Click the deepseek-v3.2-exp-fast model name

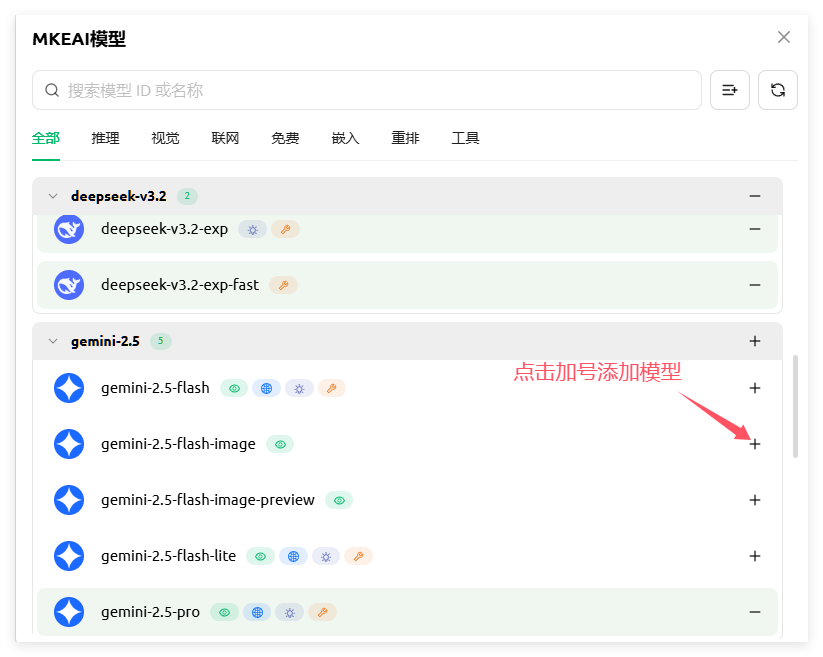pos(180,285)
